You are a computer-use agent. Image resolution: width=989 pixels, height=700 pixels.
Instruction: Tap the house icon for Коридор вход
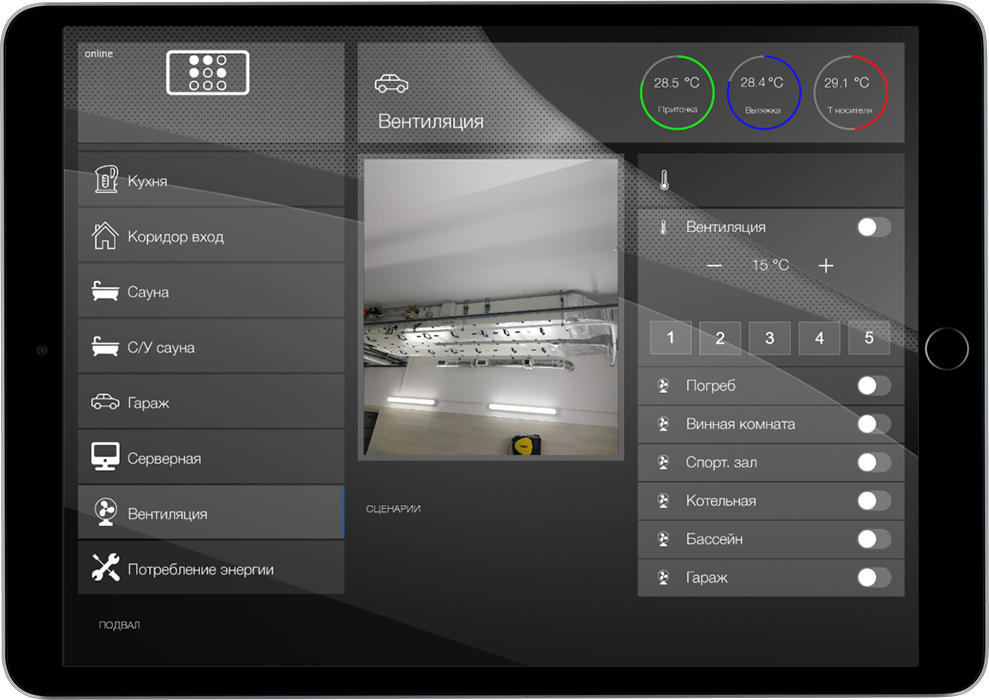(x=104, y=237)
